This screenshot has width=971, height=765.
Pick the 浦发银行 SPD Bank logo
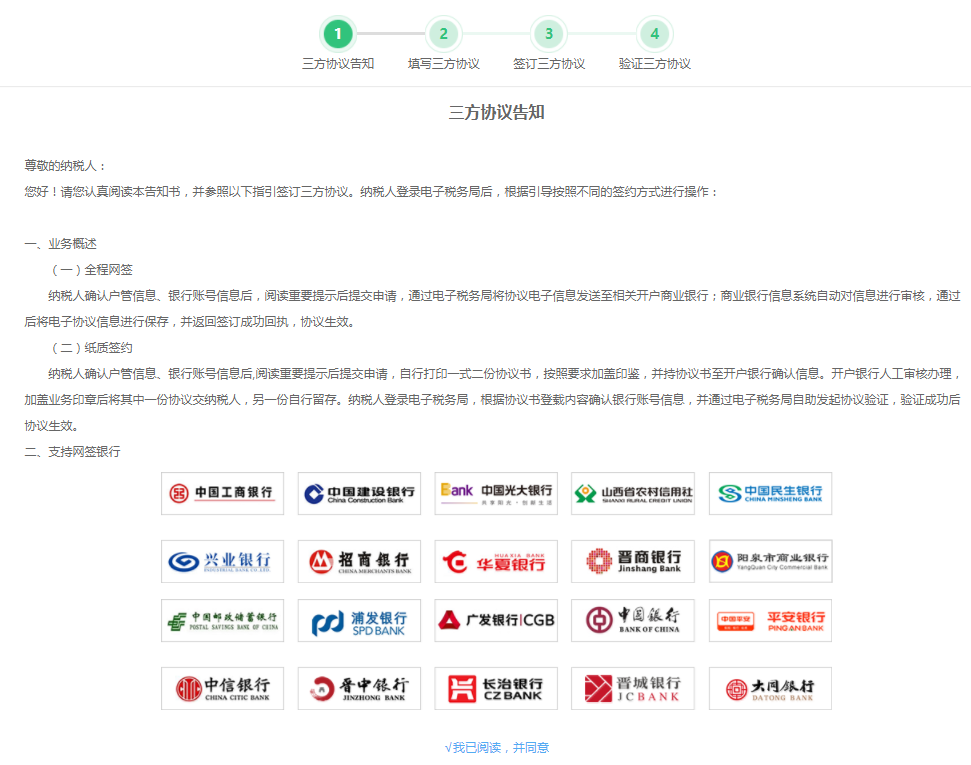[x=359, y=620]
